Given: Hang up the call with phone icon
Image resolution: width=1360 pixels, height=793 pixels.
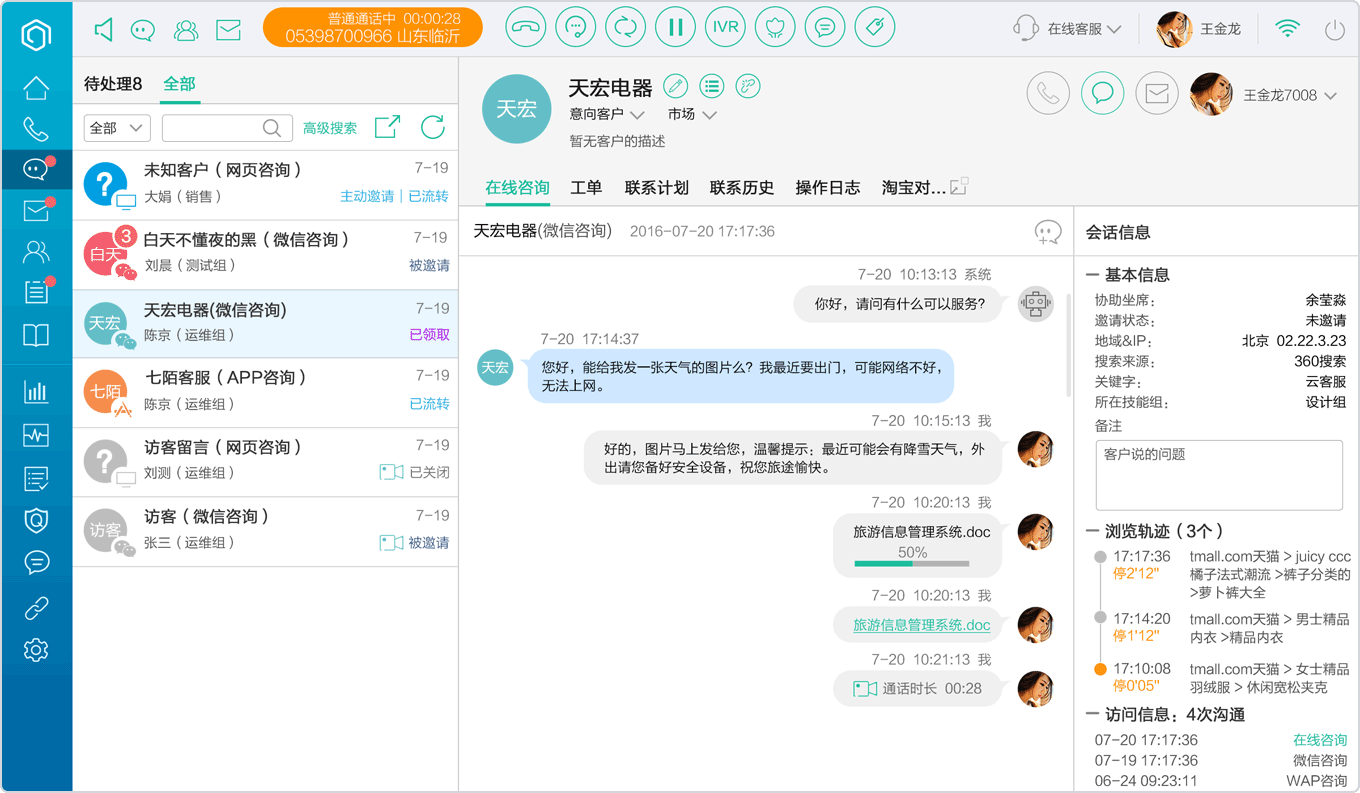Looking at the screenshot, I should click(526, 28).
